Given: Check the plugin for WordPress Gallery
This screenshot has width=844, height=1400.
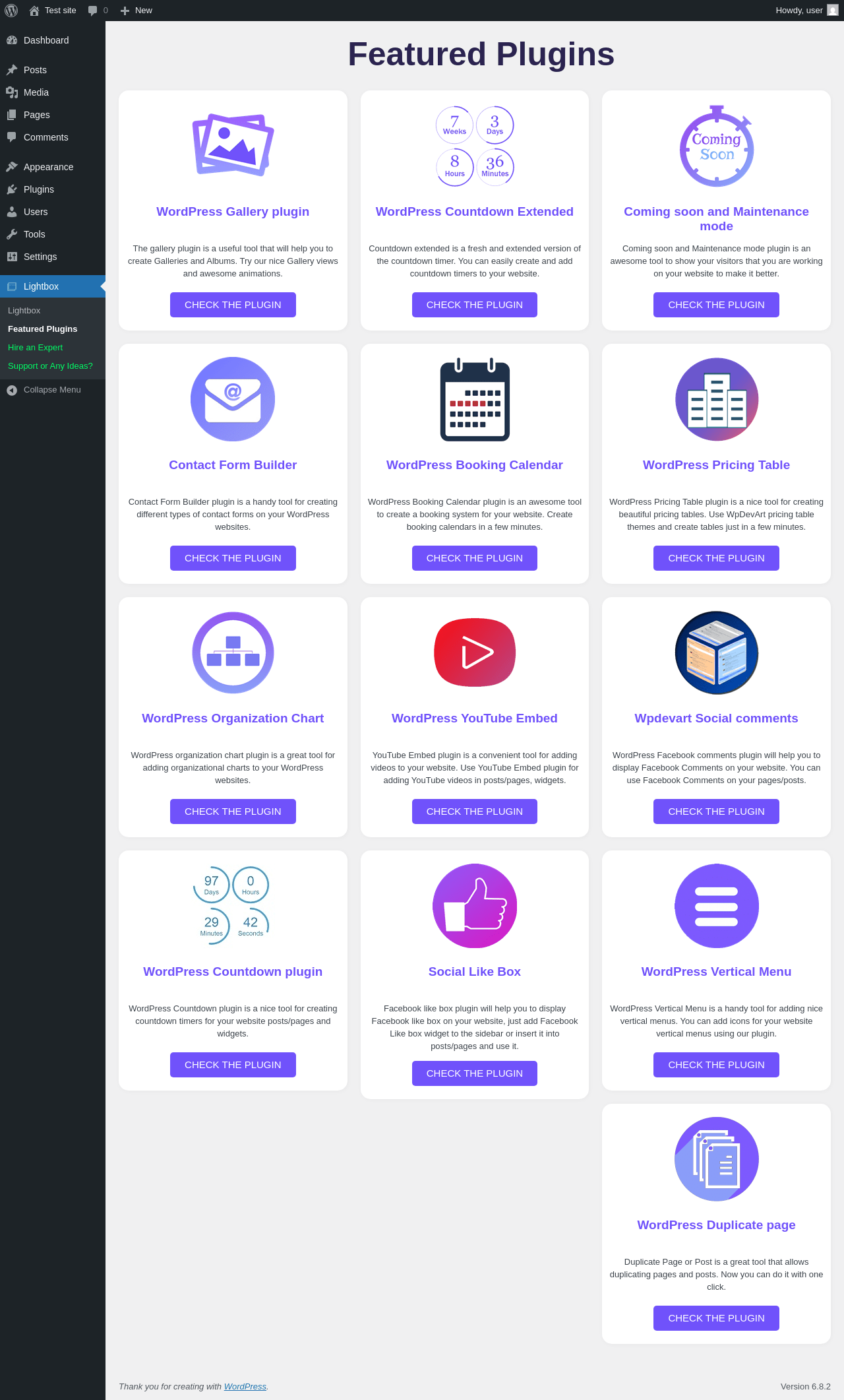Looking at the screenshot, I should click(x=233, y=305).
